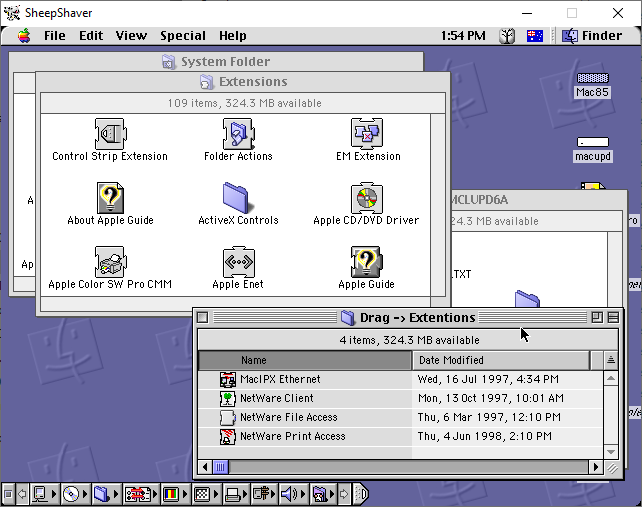
Task: Open the Help menu
Action: 233,36
